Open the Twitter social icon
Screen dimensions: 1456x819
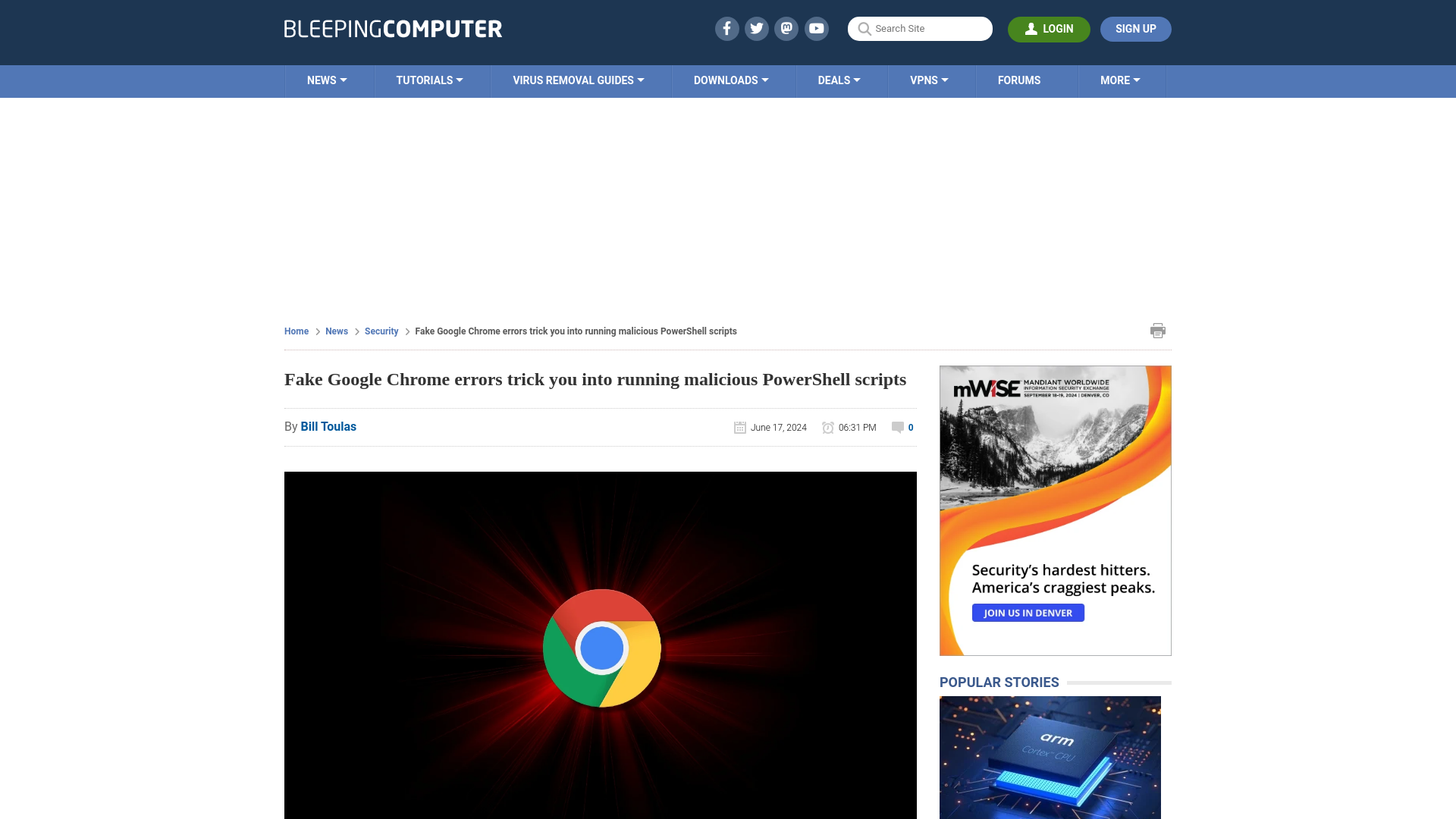(757, 28)
